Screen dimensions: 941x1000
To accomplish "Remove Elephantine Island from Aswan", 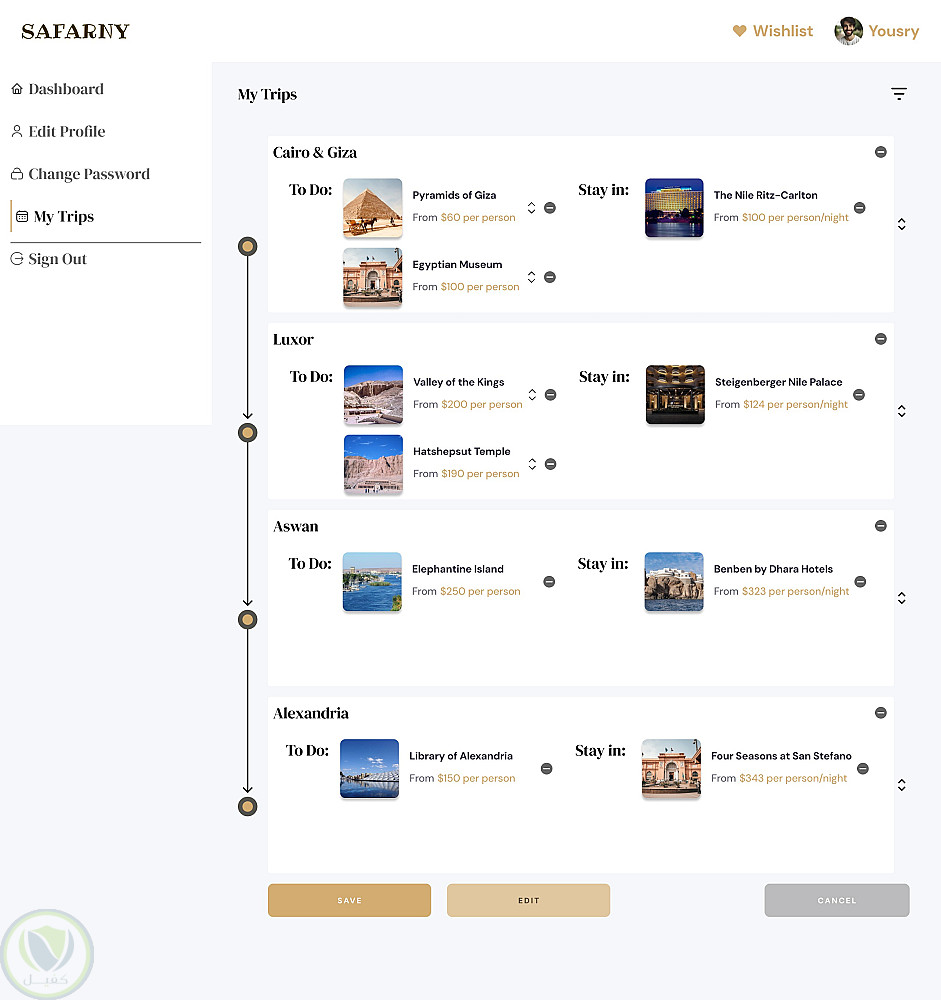I will [549, 582].
